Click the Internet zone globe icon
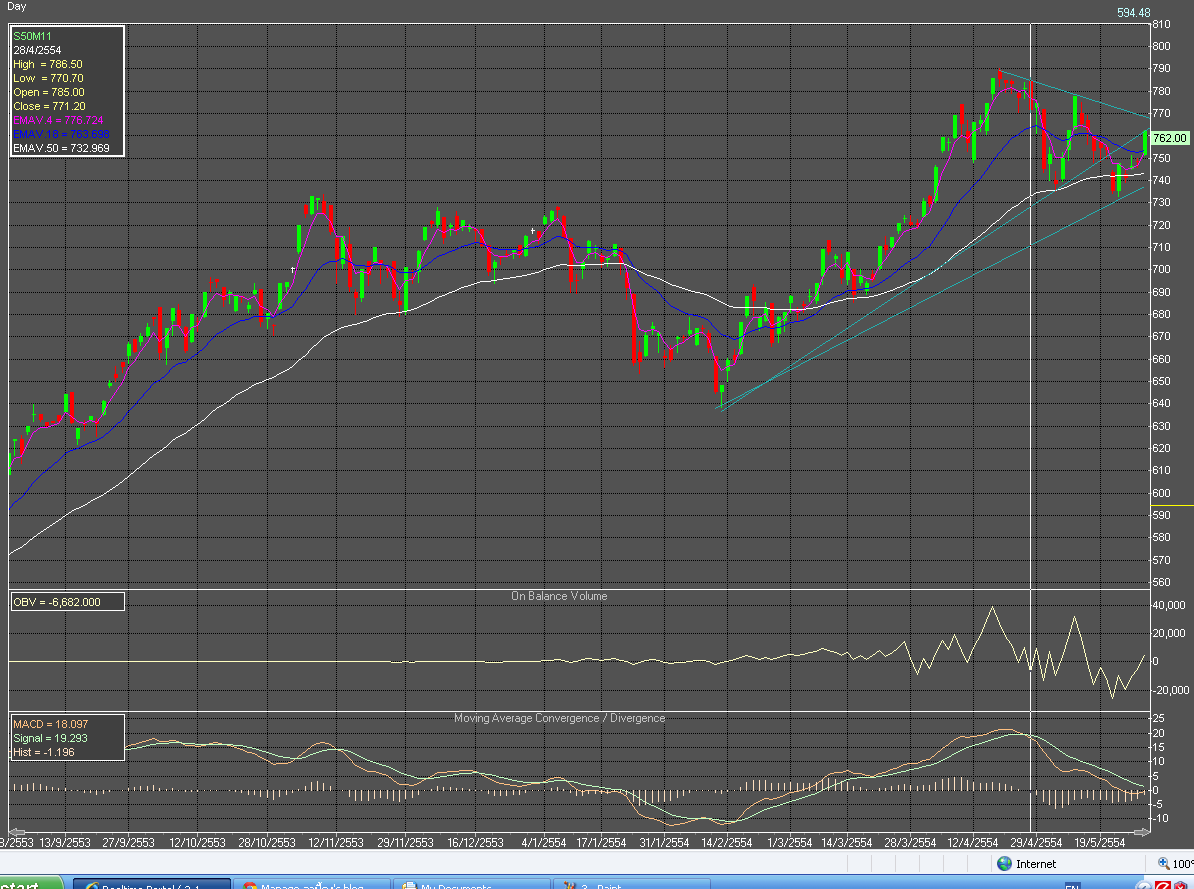 point(1004,863)
